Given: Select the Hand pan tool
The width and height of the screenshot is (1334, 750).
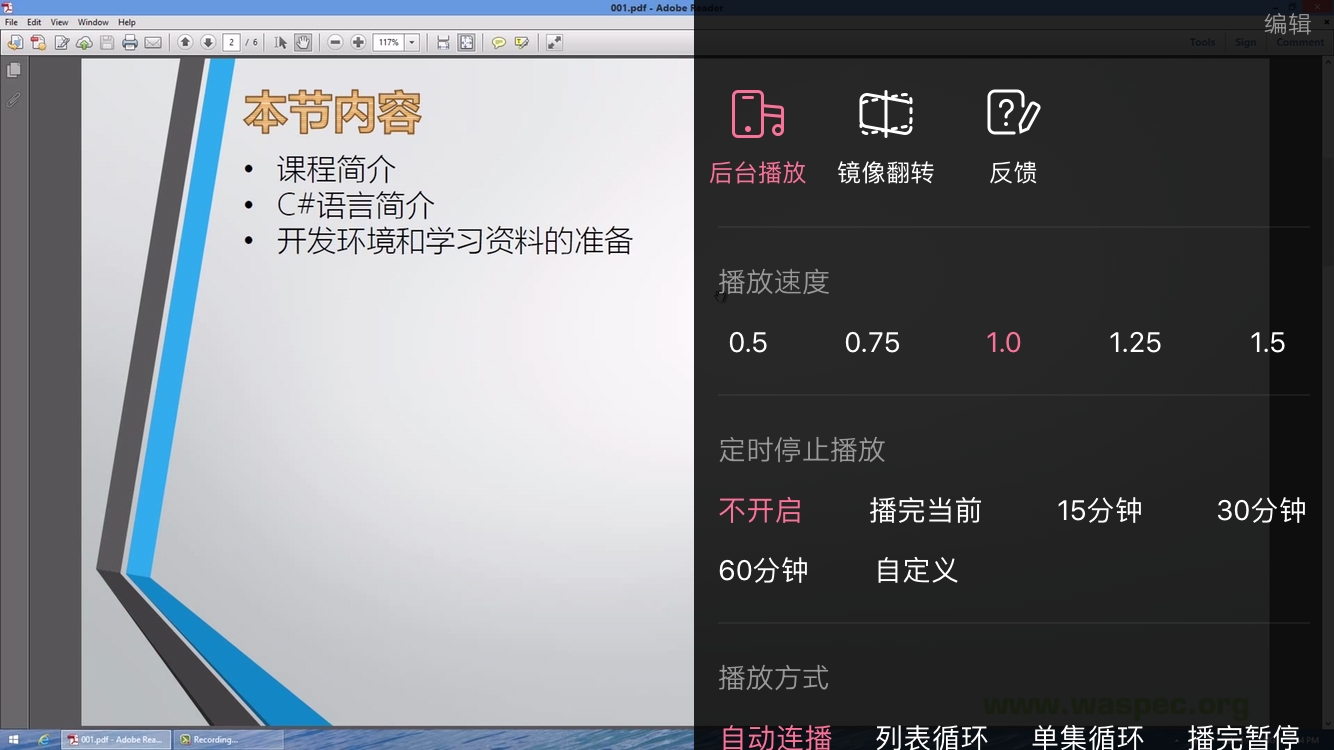Looking at the screenshot, I should pyautogui.click(x=302, y=42).
